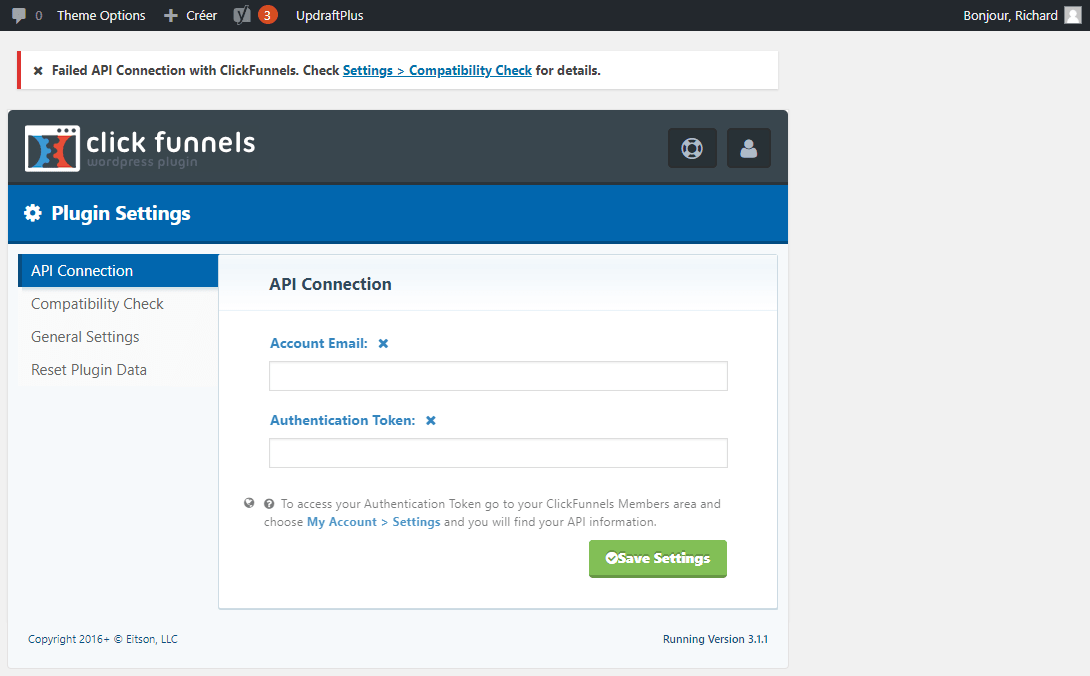Open the Créer menu

pyautogui.click(x=202, y=15)
